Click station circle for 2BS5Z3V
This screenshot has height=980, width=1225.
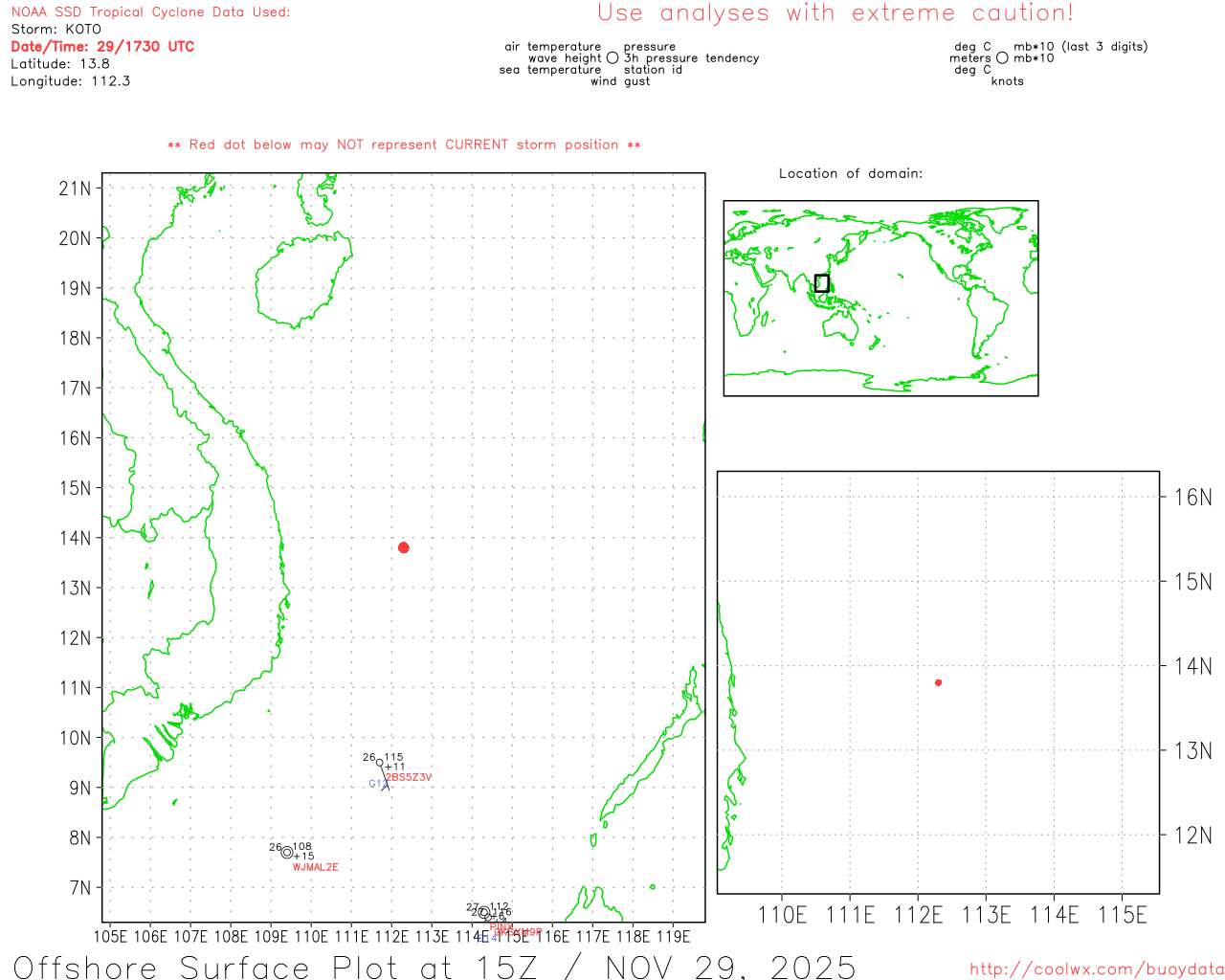coord(380,763)
